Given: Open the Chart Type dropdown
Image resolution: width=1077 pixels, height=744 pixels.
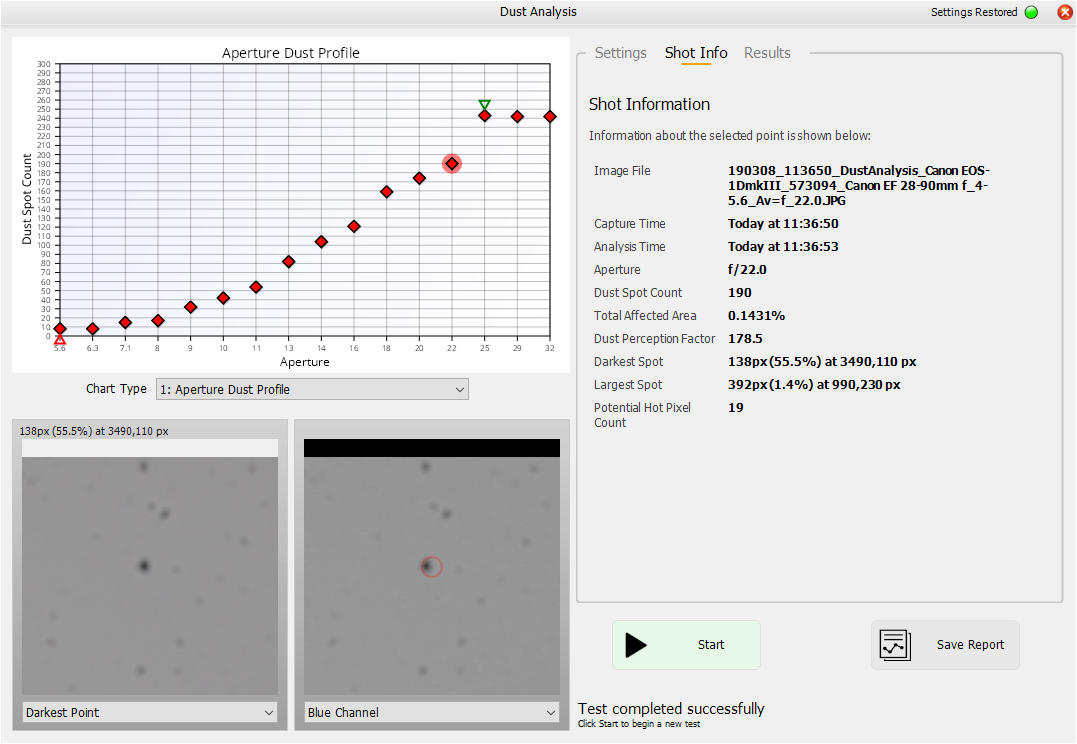Looking at the screenshot, I should (x=312, y=389).
